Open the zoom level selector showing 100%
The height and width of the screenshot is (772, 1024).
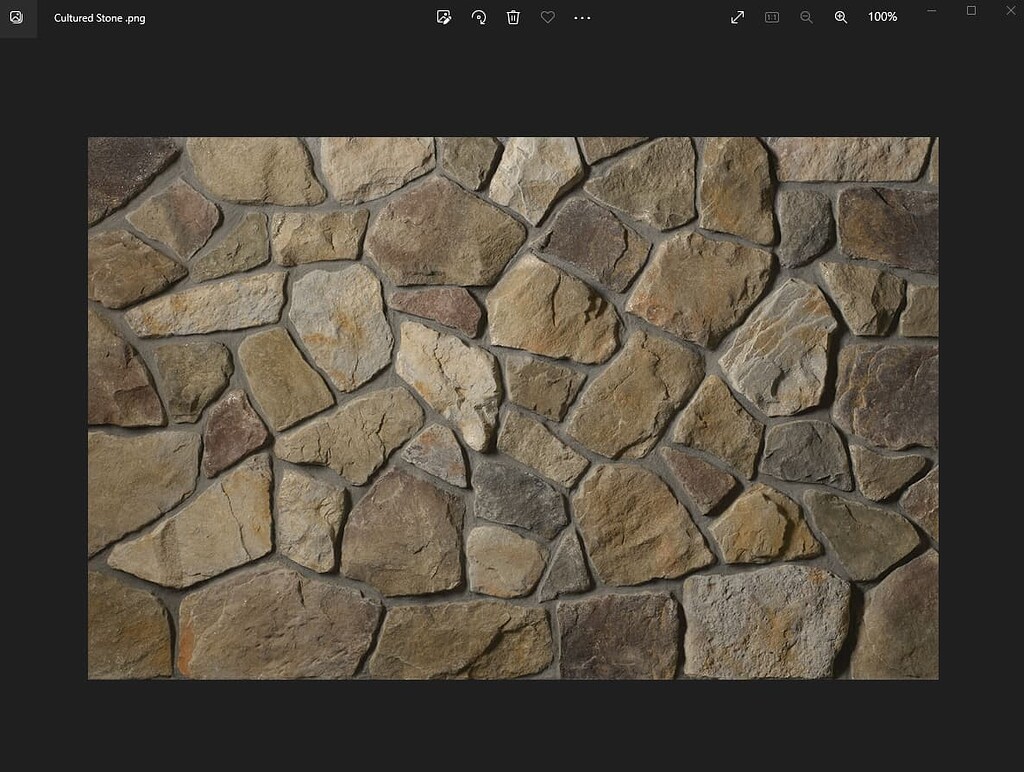(x=881, y=17)
